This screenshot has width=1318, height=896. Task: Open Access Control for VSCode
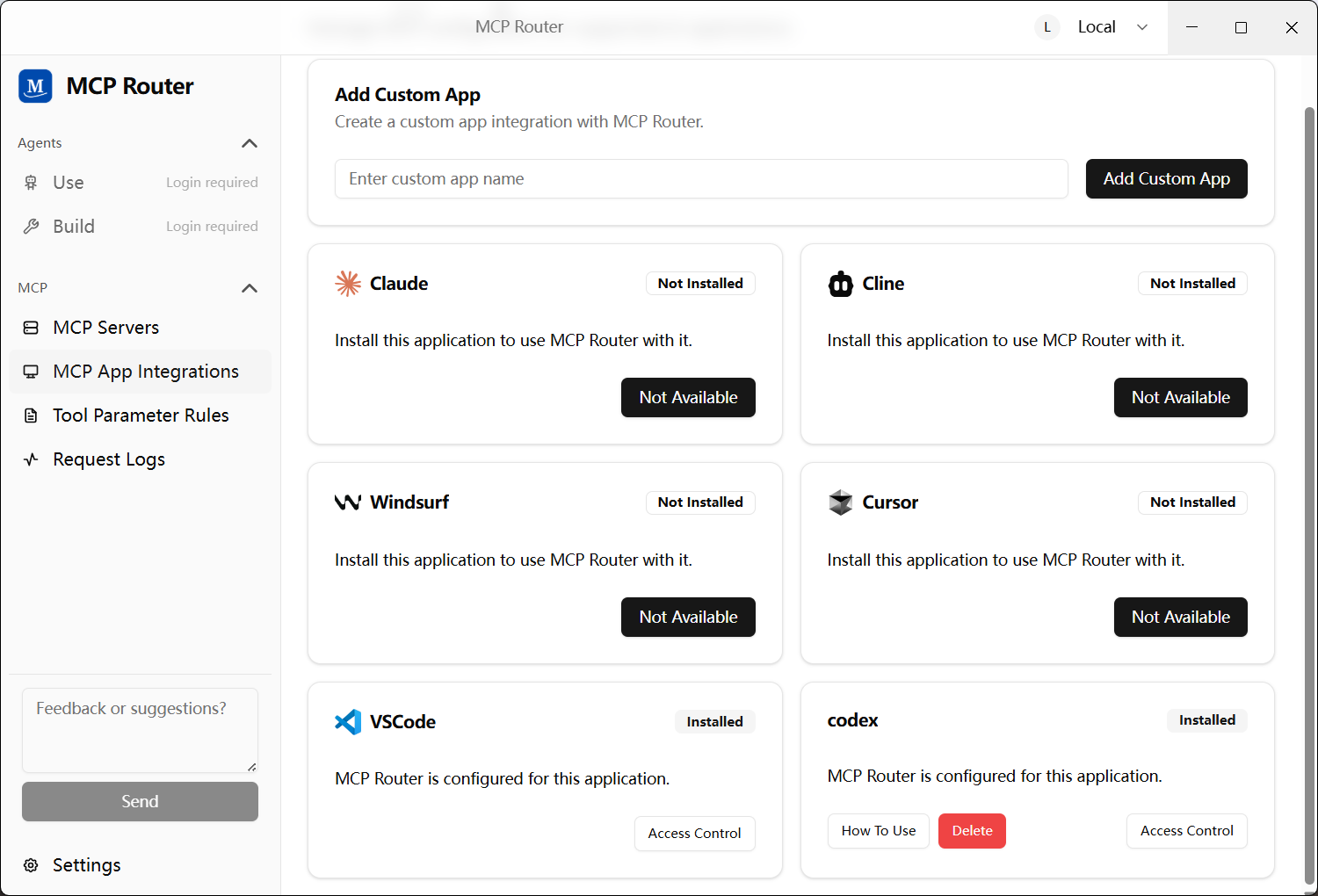point(694,834)
